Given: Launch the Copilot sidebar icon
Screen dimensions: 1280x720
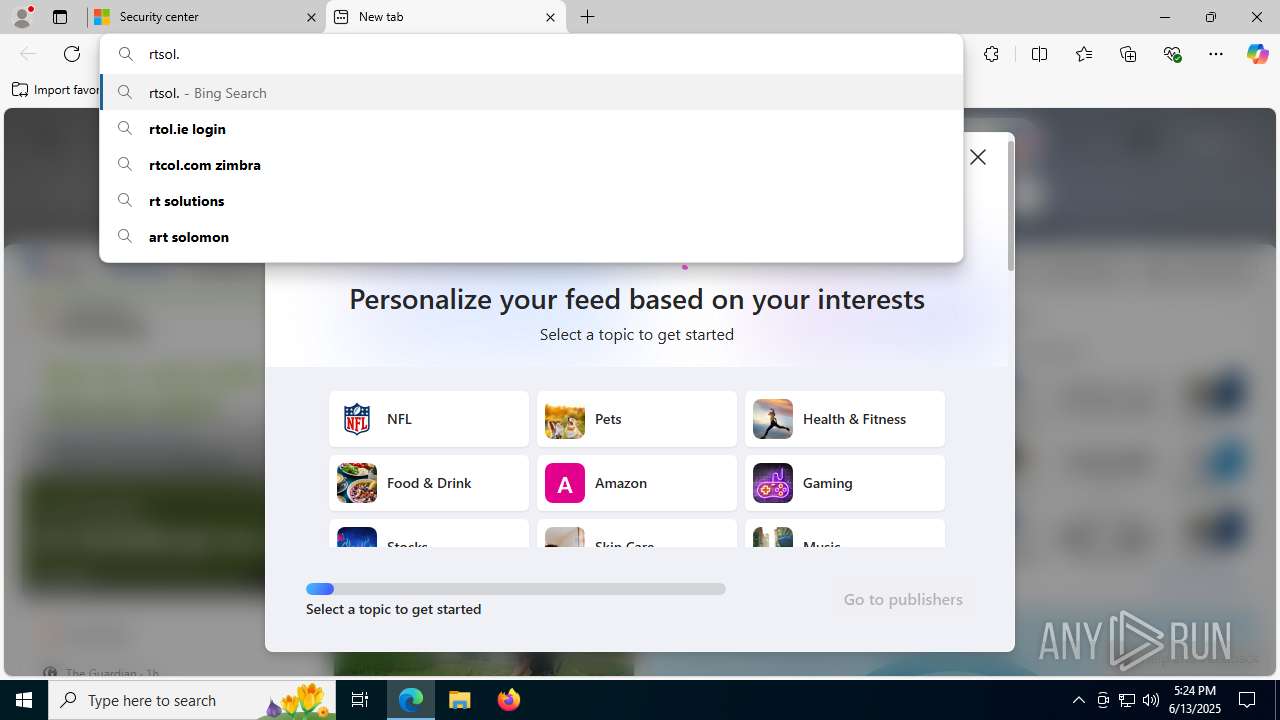Looking at the screenshot, I should coord(1257,54).
